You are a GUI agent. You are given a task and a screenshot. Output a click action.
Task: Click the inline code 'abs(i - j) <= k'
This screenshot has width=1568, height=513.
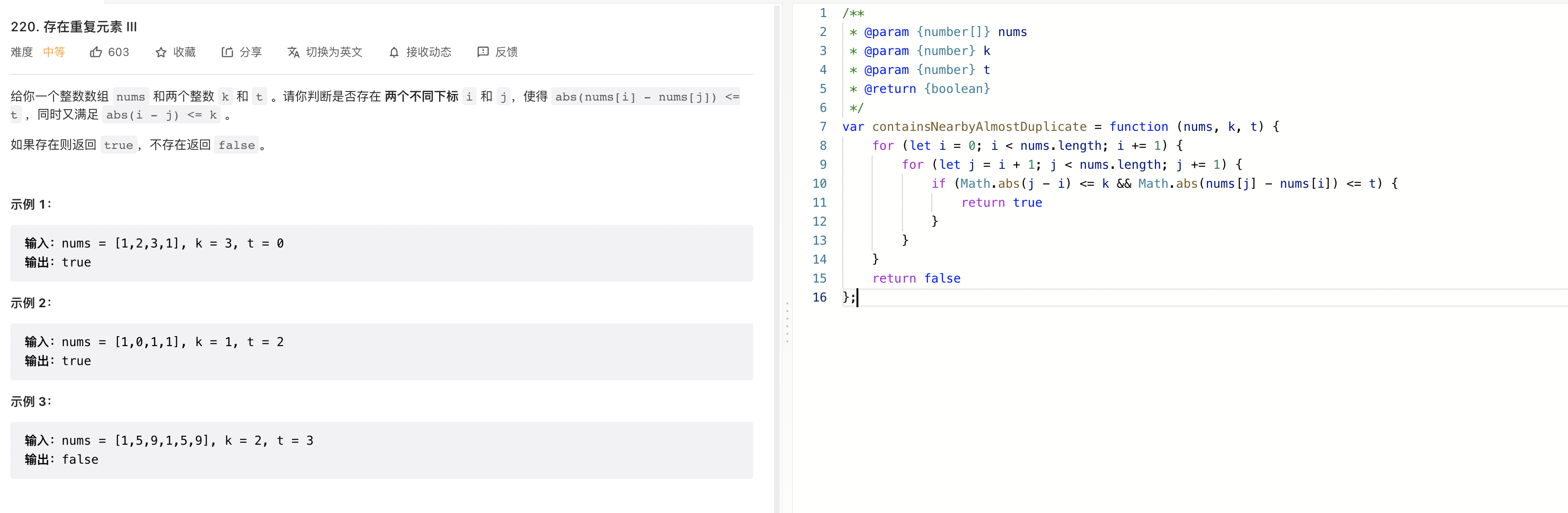[x=162, y=115]
